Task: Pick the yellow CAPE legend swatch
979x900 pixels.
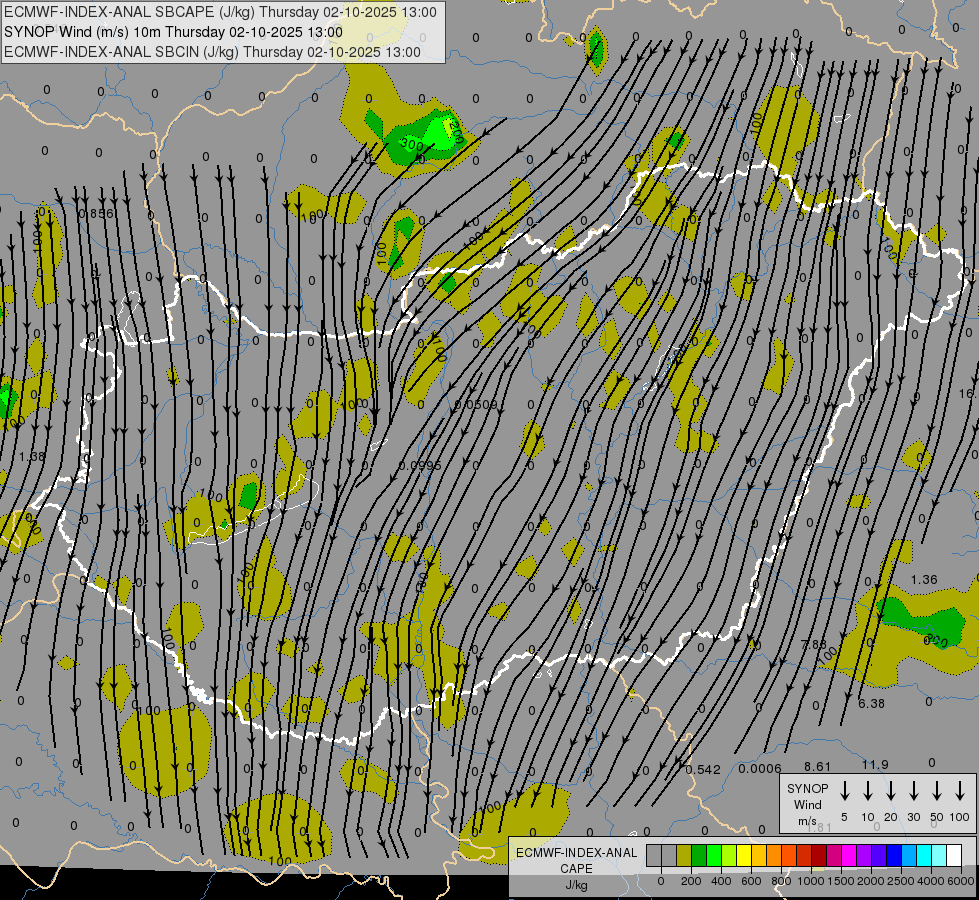Action: (x=744, y=855)
